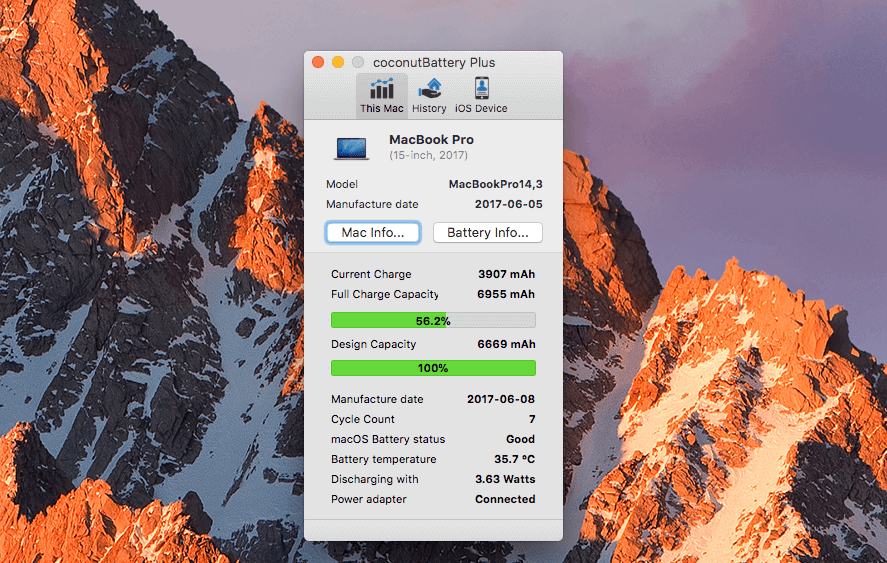
Task: Select the History tab label
Action: click(x=429, y=109)
